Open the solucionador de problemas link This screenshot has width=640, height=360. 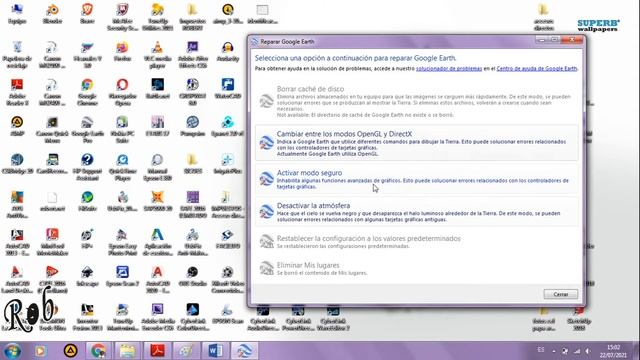pyautogui.click(x=449, y=69)
